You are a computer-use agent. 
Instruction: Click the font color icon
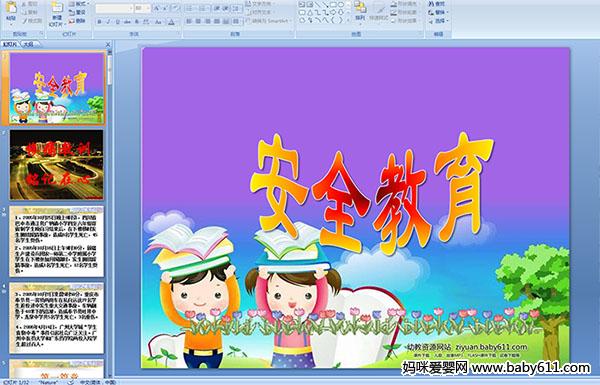click(171, 22)
